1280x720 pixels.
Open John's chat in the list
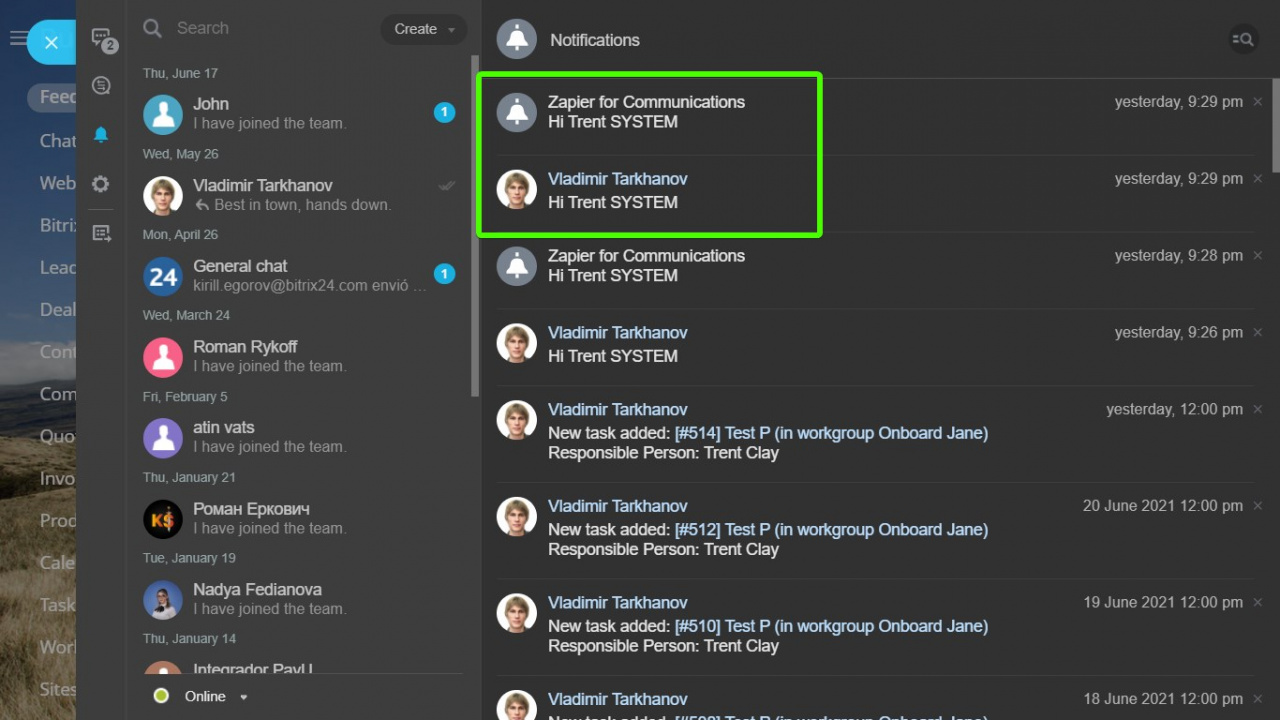tap(299, 113)
